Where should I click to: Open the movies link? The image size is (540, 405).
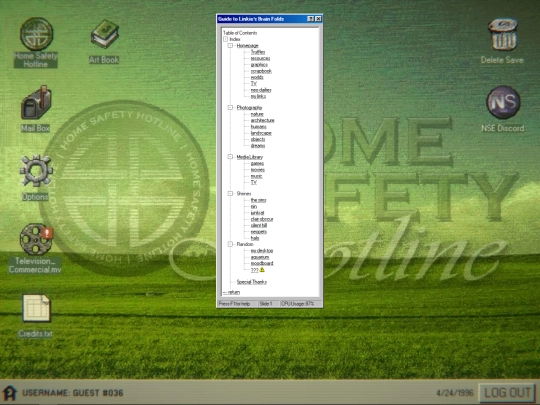pos(258,170)
